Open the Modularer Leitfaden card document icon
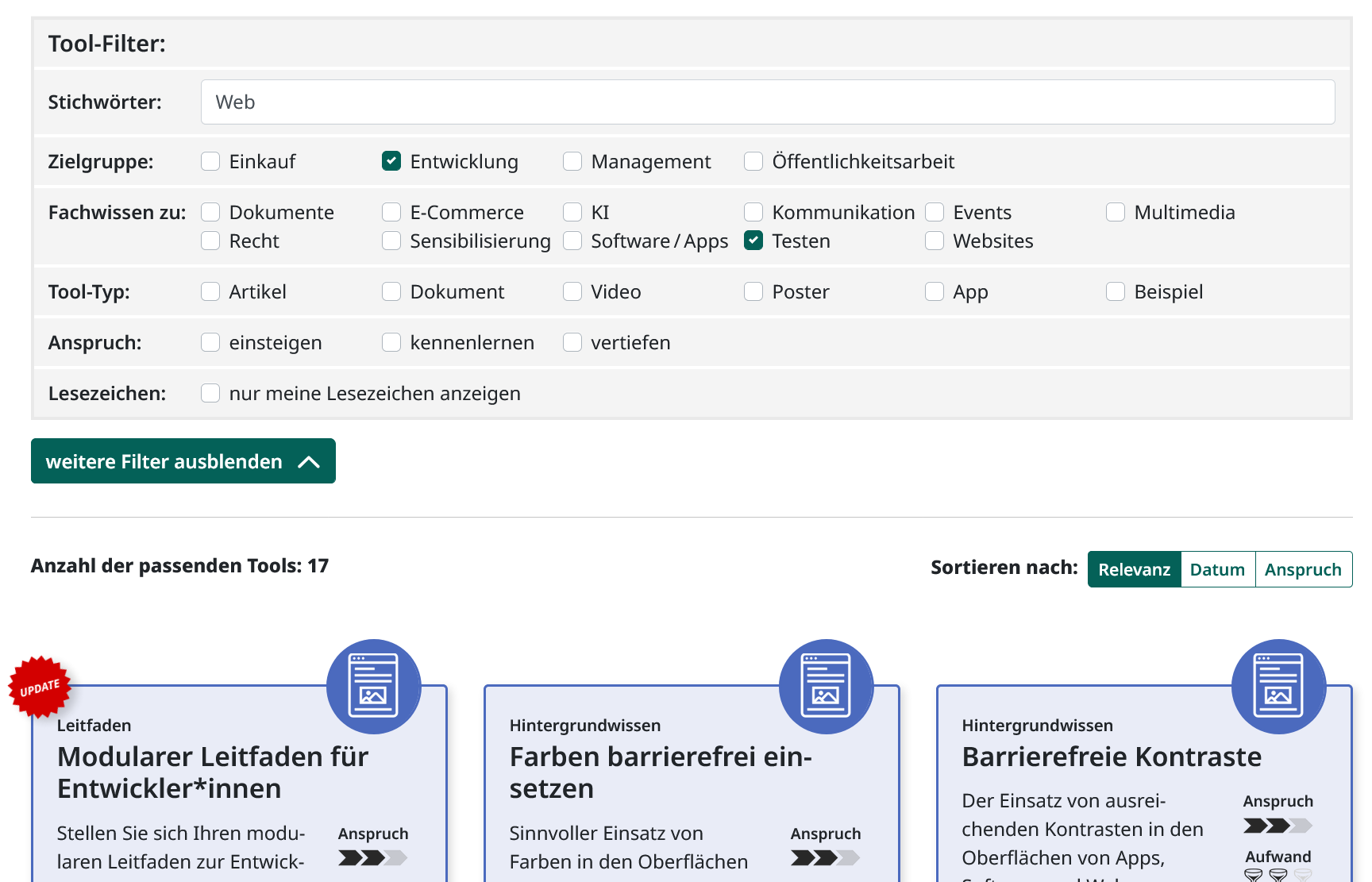The width and height of the screenshot is (1372, 882). pyautogui.click(x=373, y=687)
